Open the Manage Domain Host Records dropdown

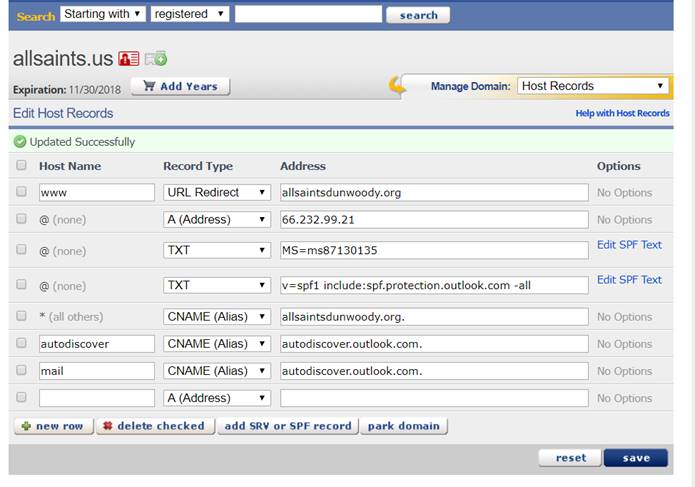pos(593,86)
